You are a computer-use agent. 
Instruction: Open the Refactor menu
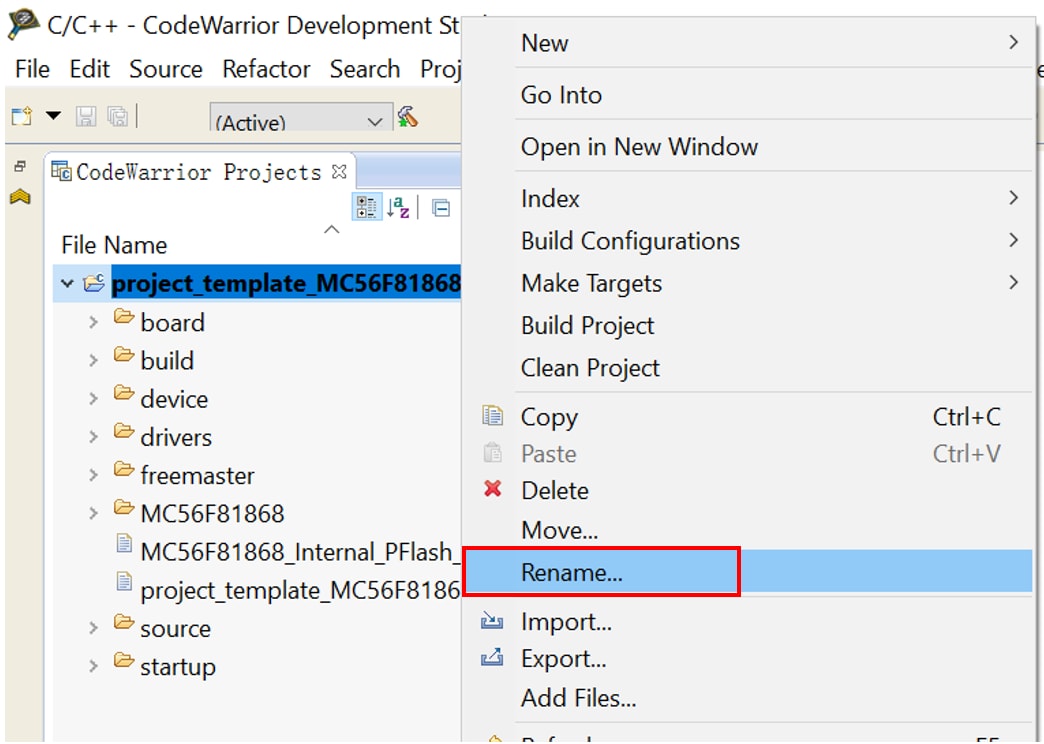point(265,69)
